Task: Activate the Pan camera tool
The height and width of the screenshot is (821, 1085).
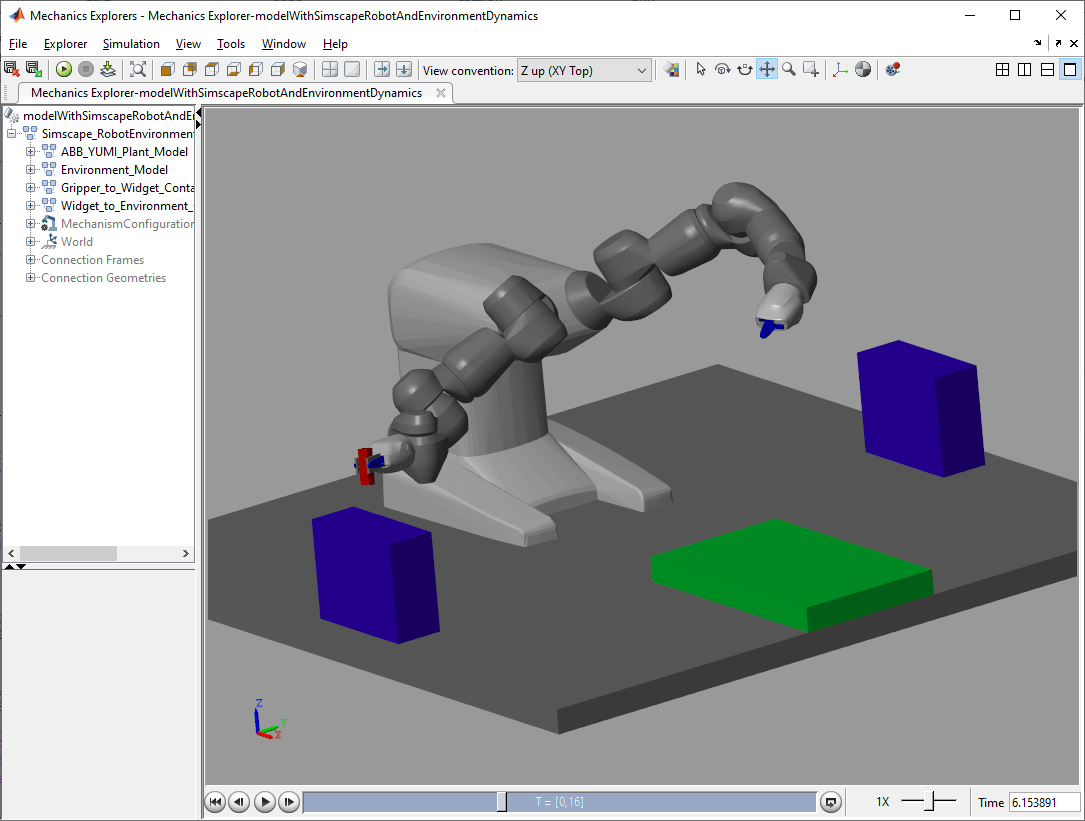Action: (766, 69)
